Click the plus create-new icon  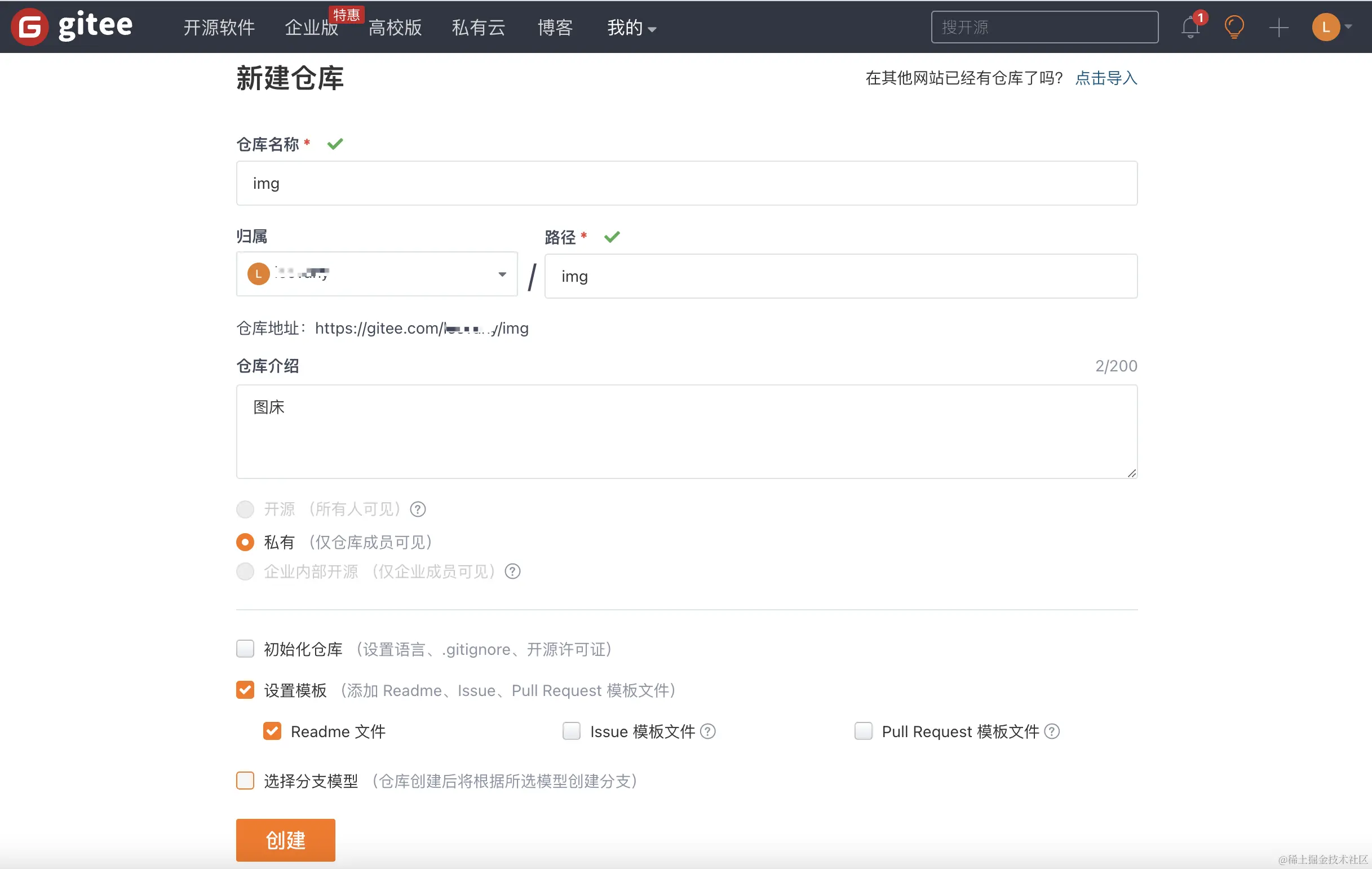(1278, 28)
